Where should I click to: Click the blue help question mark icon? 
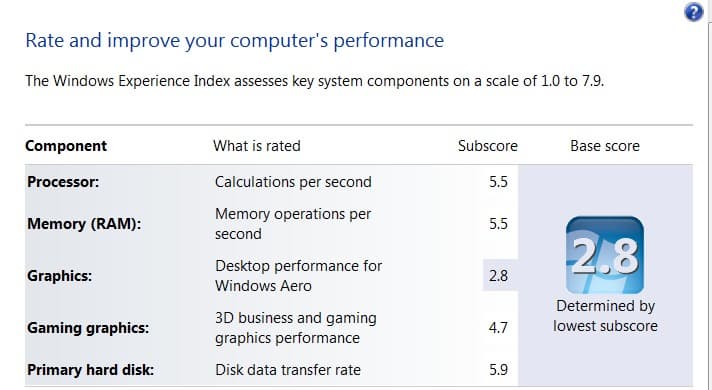pos(693,12)
